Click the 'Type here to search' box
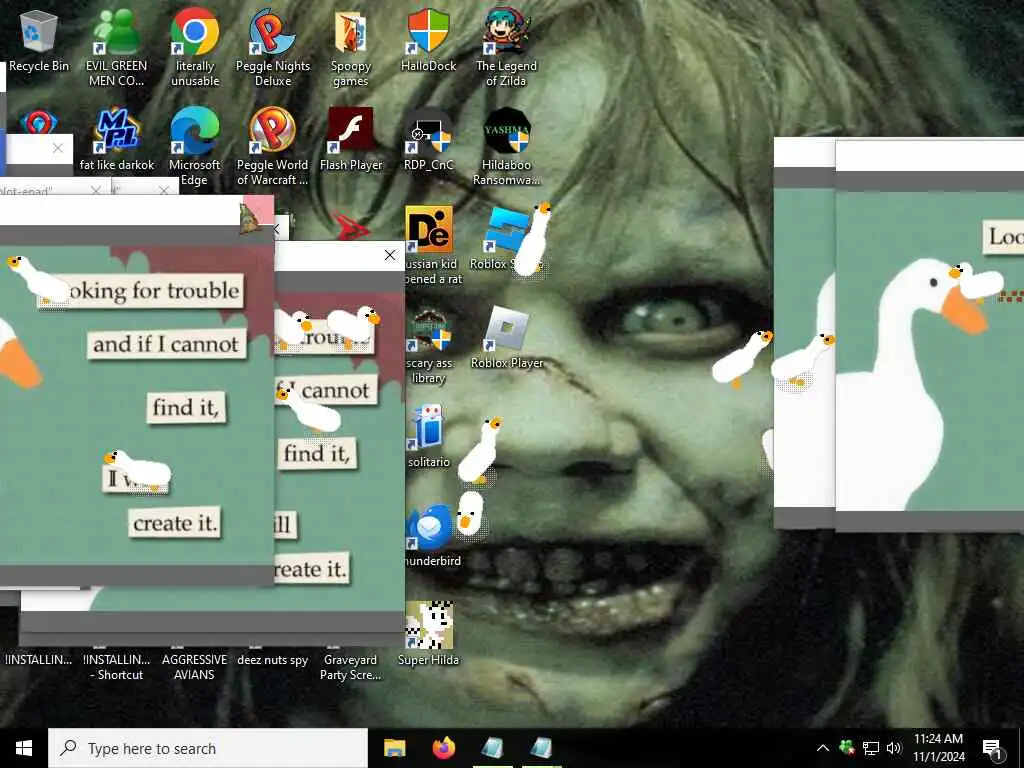Viewport: 1024px width, 768px height. [208, 748]
